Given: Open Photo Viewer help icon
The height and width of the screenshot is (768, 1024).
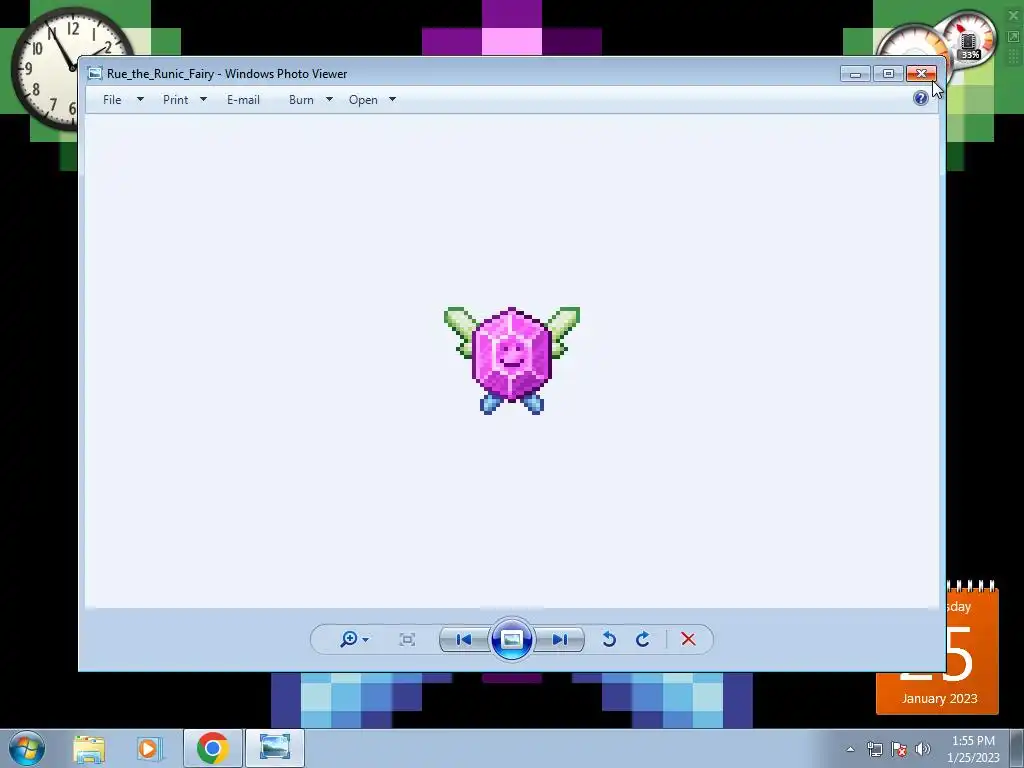Looking at the screenshot, I should point(921,98).
